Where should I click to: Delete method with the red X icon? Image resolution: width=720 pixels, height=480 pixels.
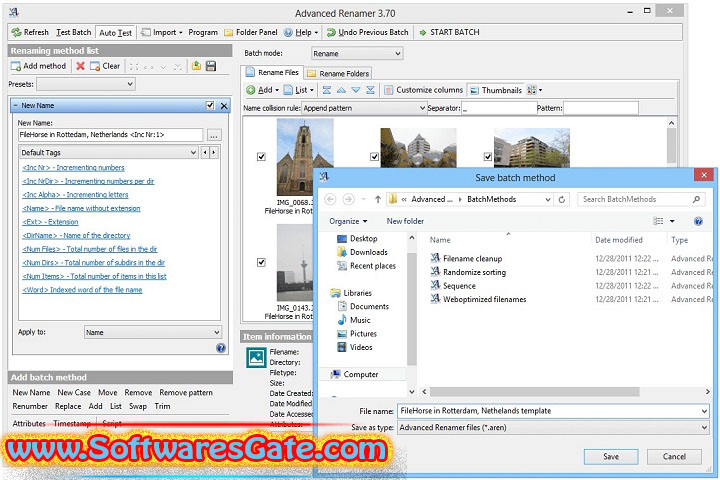[x=80, y=66]
